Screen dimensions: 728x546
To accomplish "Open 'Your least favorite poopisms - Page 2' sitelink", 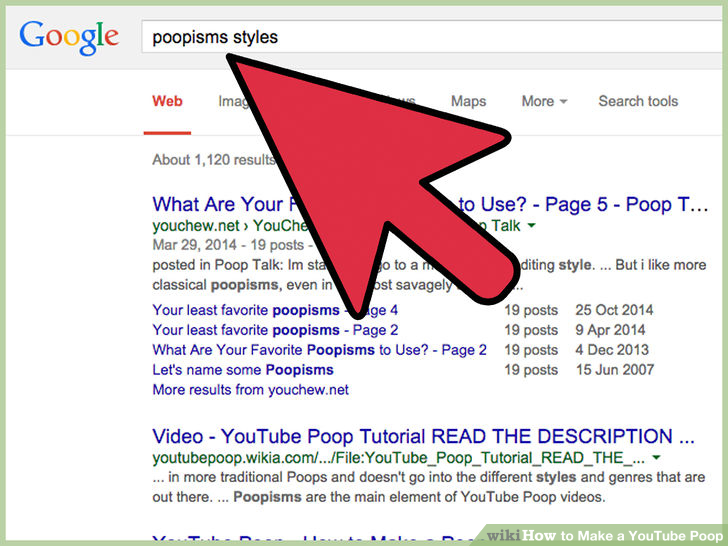I will 275,330.
